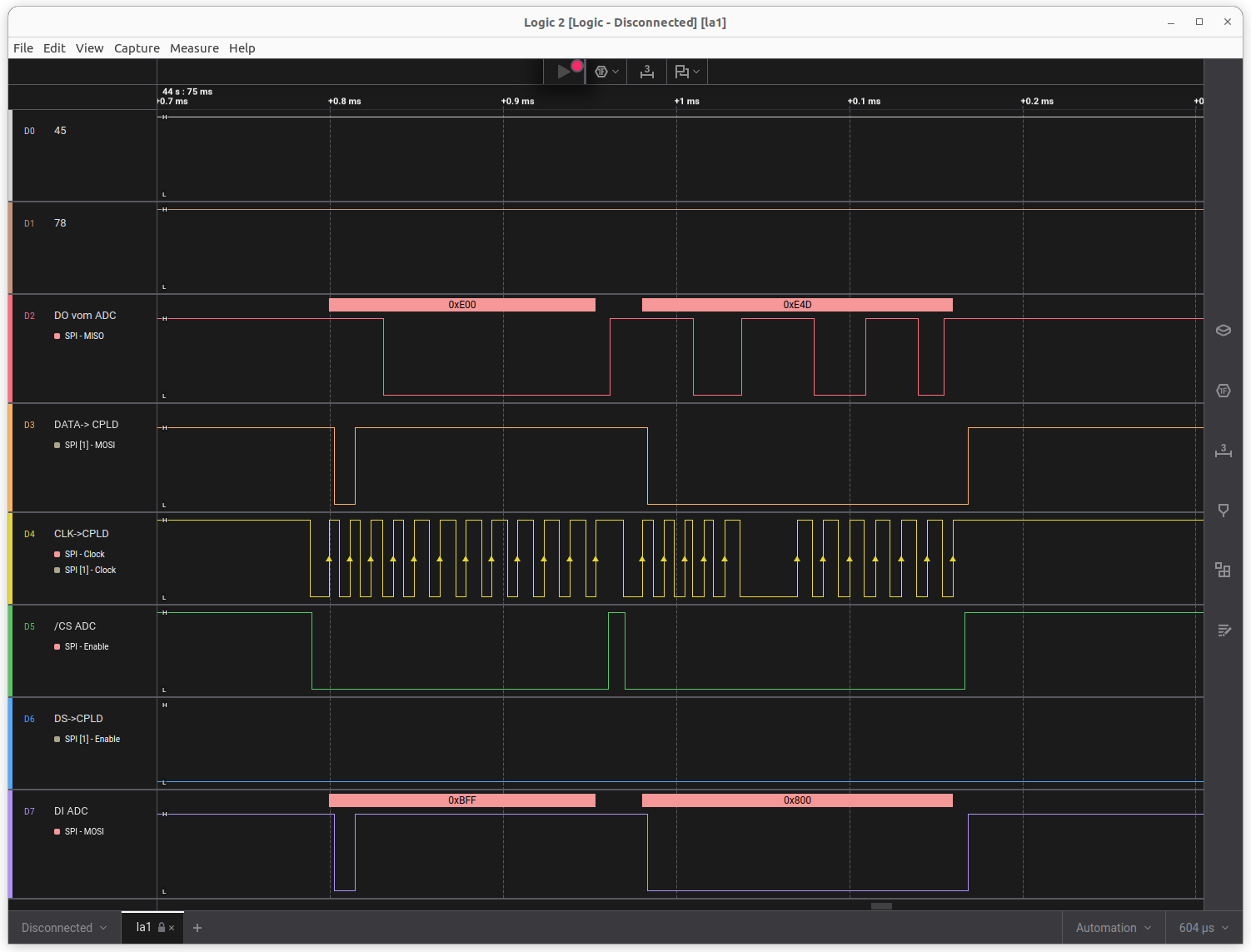
Task: Open the Analyzers panel in the sidebar
Action: tap(1223, 391)
